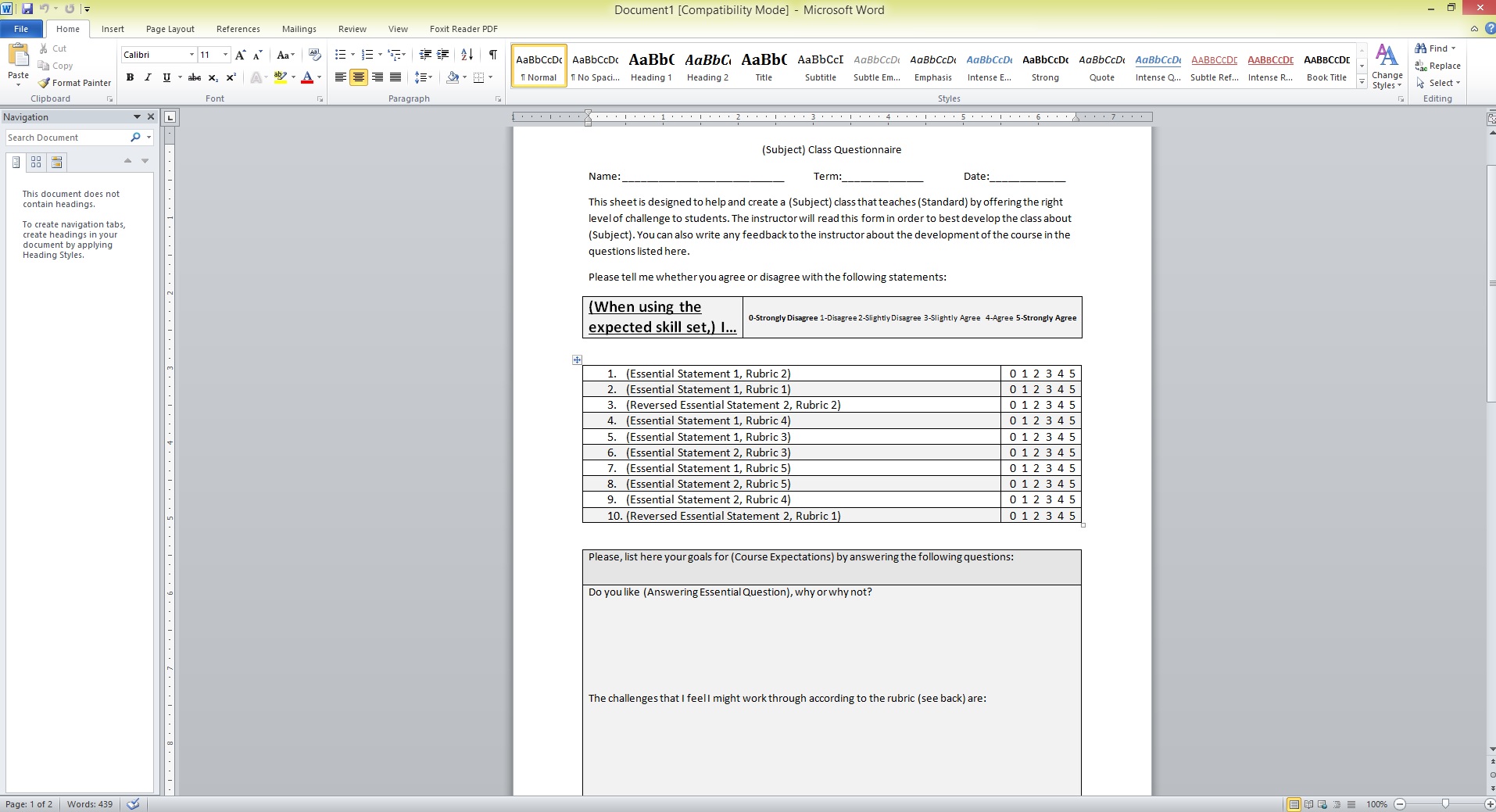This screenshot has width=1496, height=812.
Task: Toggle Center text alignment
Action: [359, 77]
